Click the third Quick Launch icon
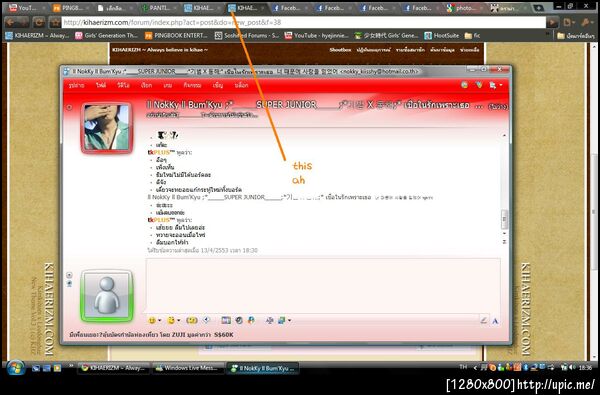 point(57,369)
